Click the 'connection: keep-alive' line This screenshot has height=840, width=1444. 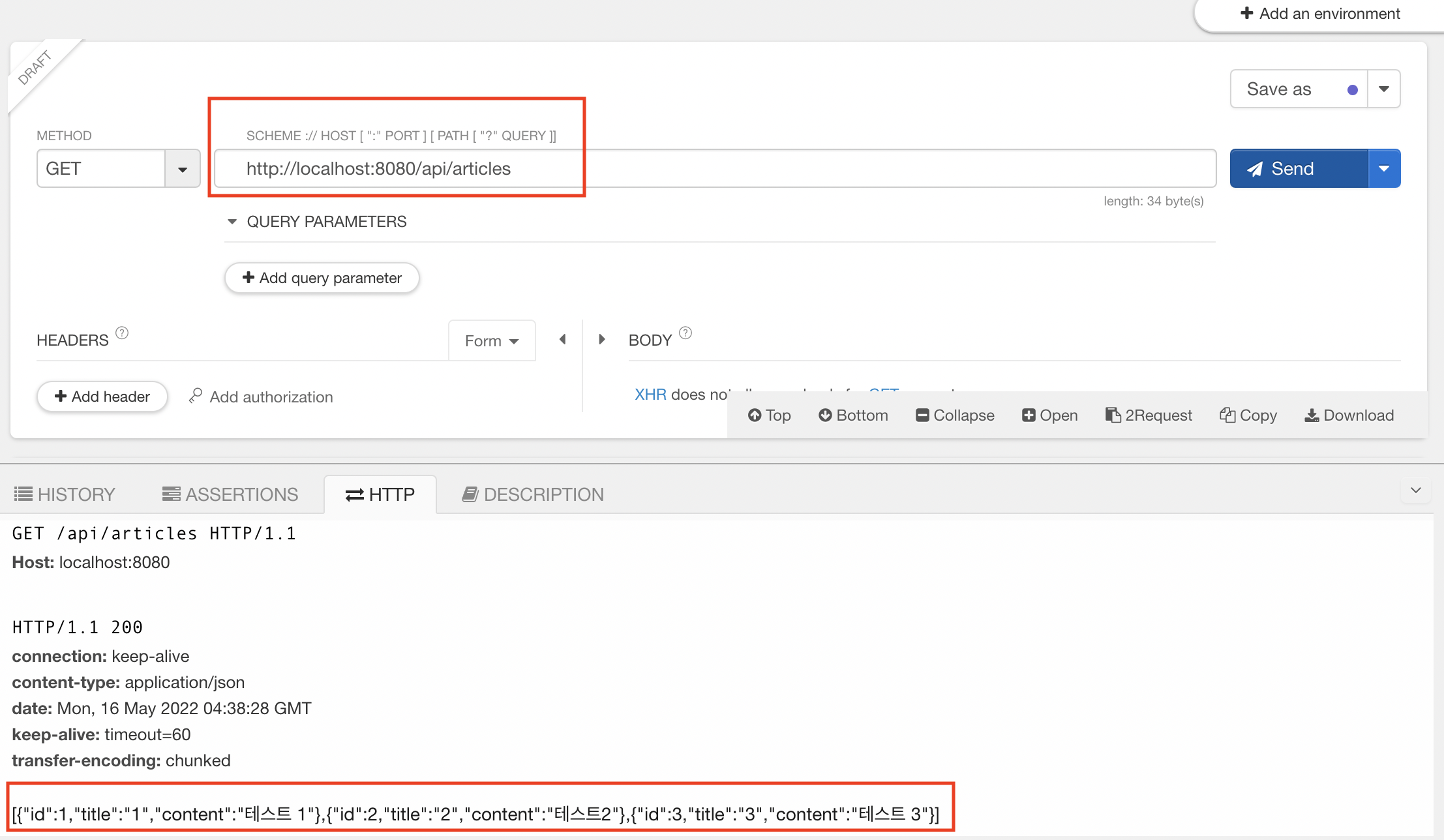coord(100,656)
